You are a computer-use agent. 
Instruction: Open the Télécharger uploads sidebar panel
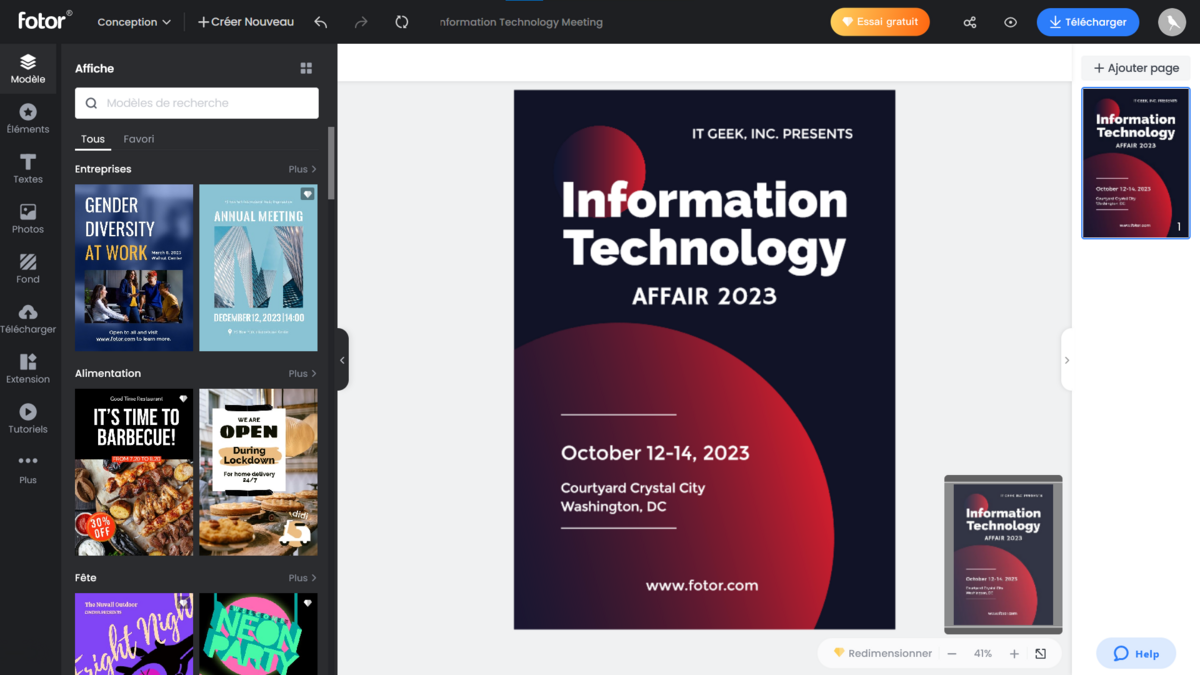coord(28,319)
